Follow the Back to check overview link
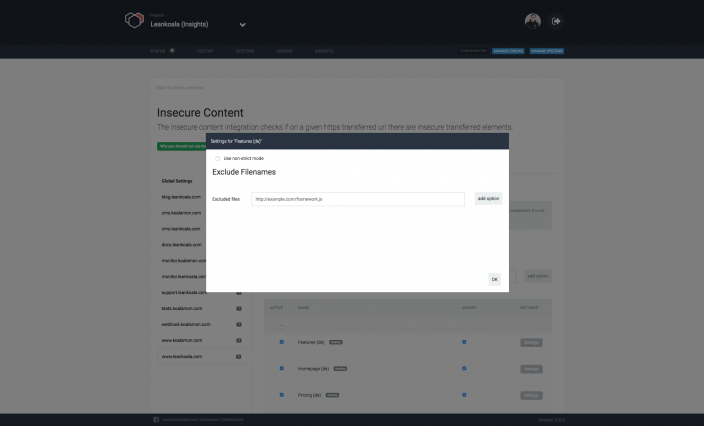Screen dimensions: 704x426 180,88
